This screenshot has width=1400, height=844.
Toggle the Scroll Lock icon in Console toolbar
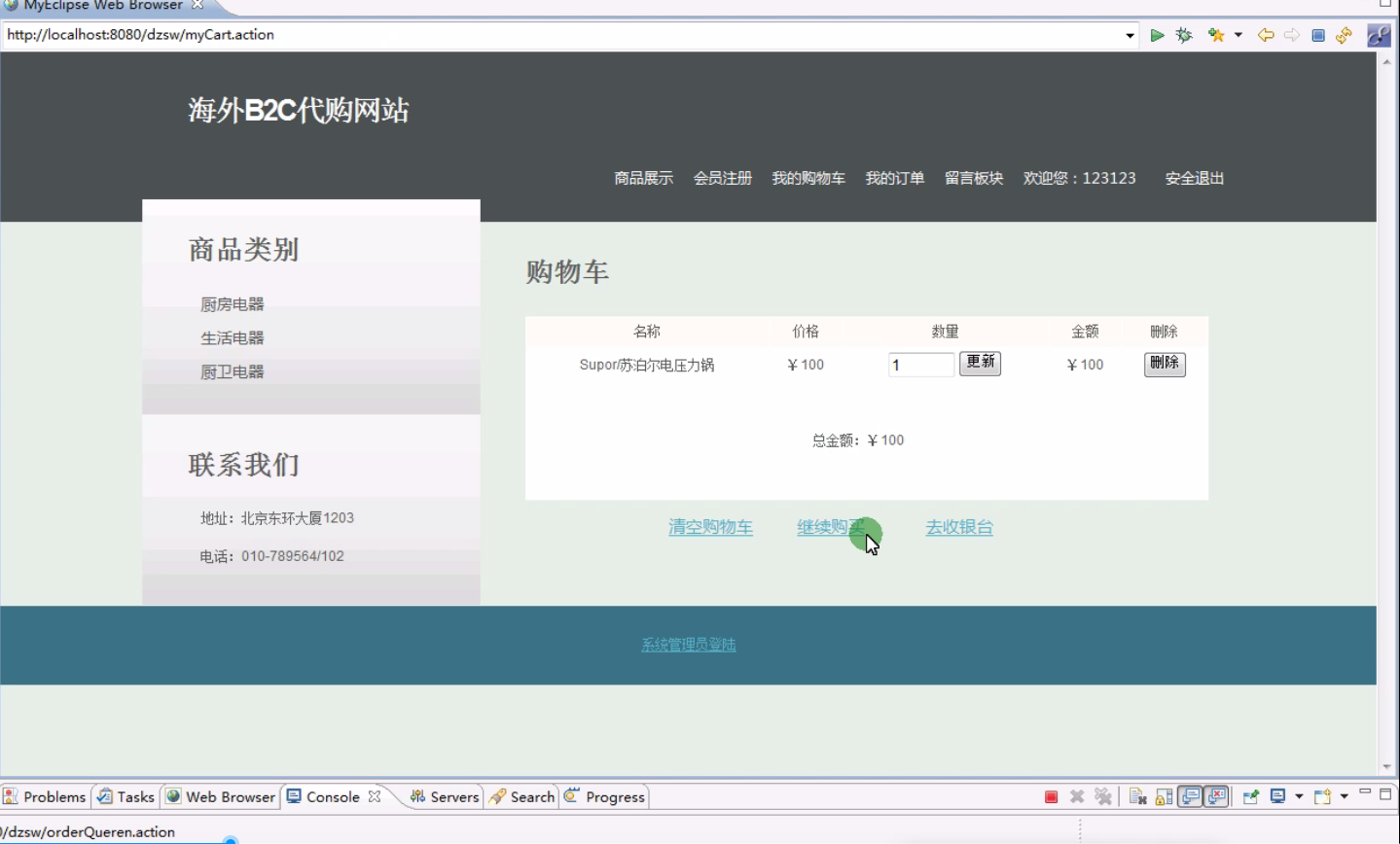pyautogui.click(x=1164, y=796)
